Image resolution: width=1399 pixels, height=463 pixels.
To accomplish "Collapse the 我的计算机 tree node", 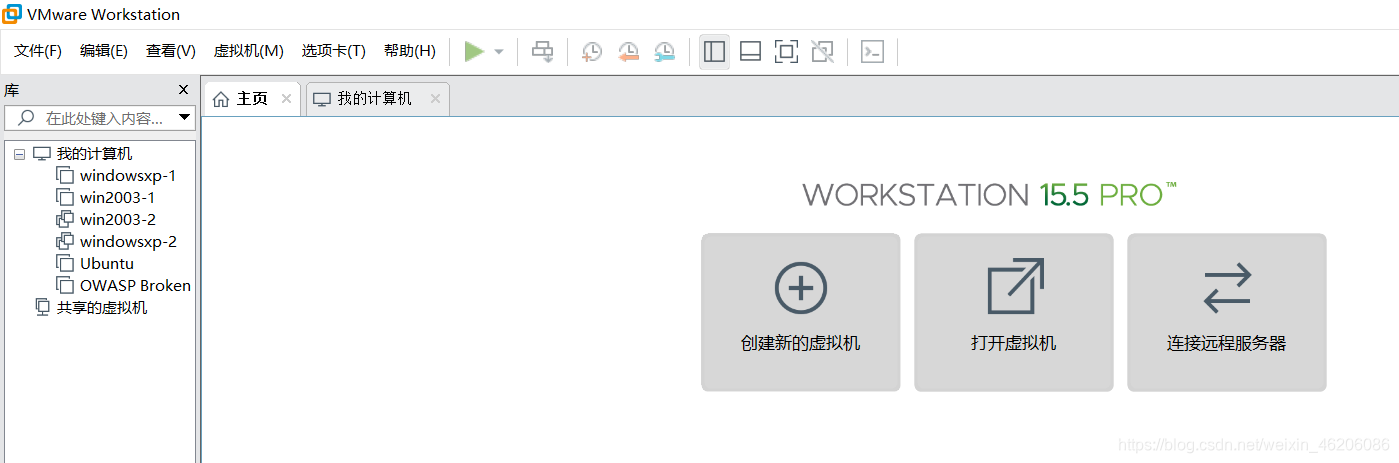I will [x=19, y=154].
